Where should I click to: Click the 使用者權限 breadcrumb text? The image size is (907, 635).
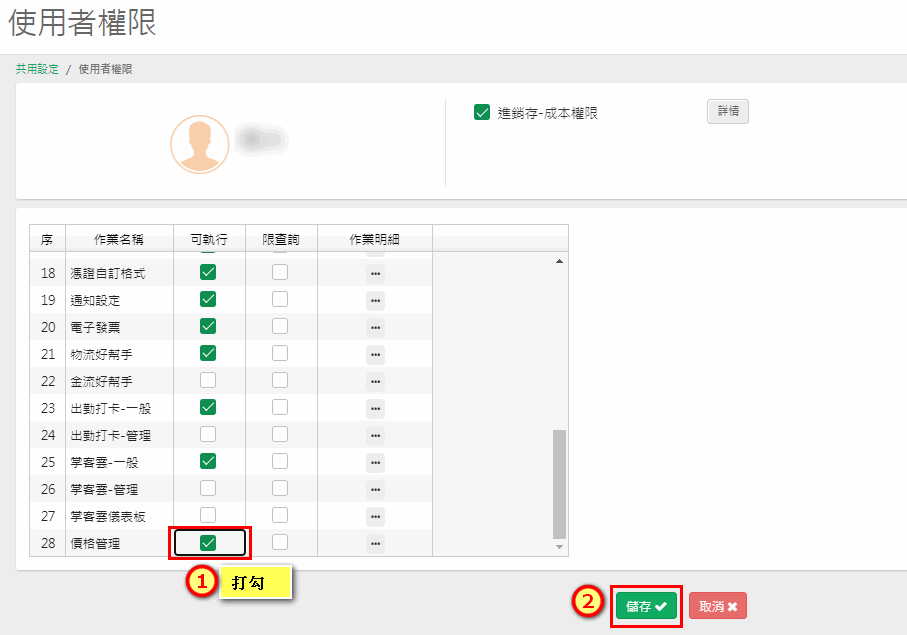(105, 69)
